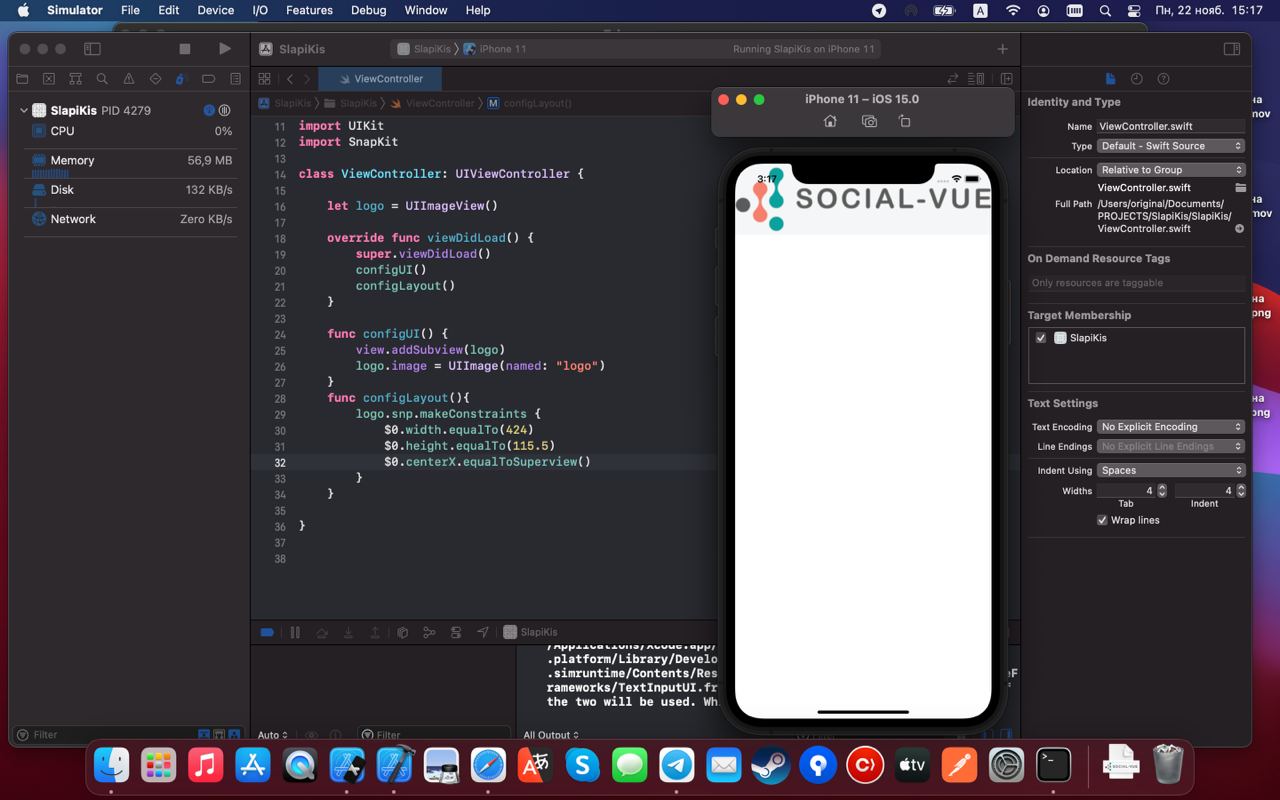Viewport: 1280px width, 800px height.
Task: Toggle the Xcode inspector panel
Action: pyautogui.click(x=1232, y=48)
